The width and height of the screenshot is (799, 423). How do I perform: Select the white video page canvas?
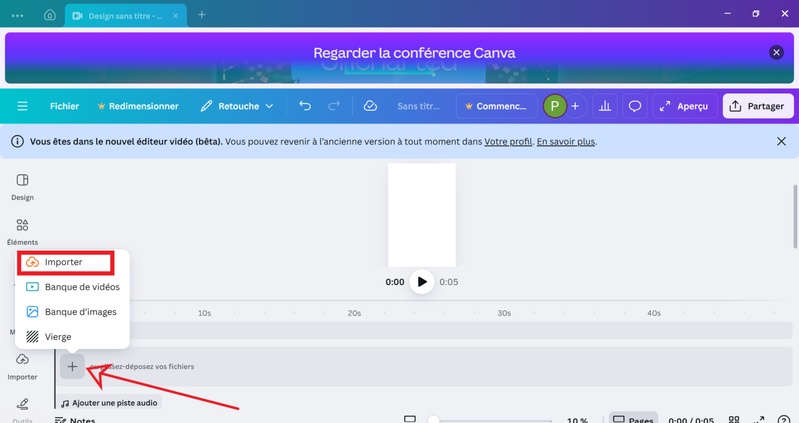[x=422, y=215]
